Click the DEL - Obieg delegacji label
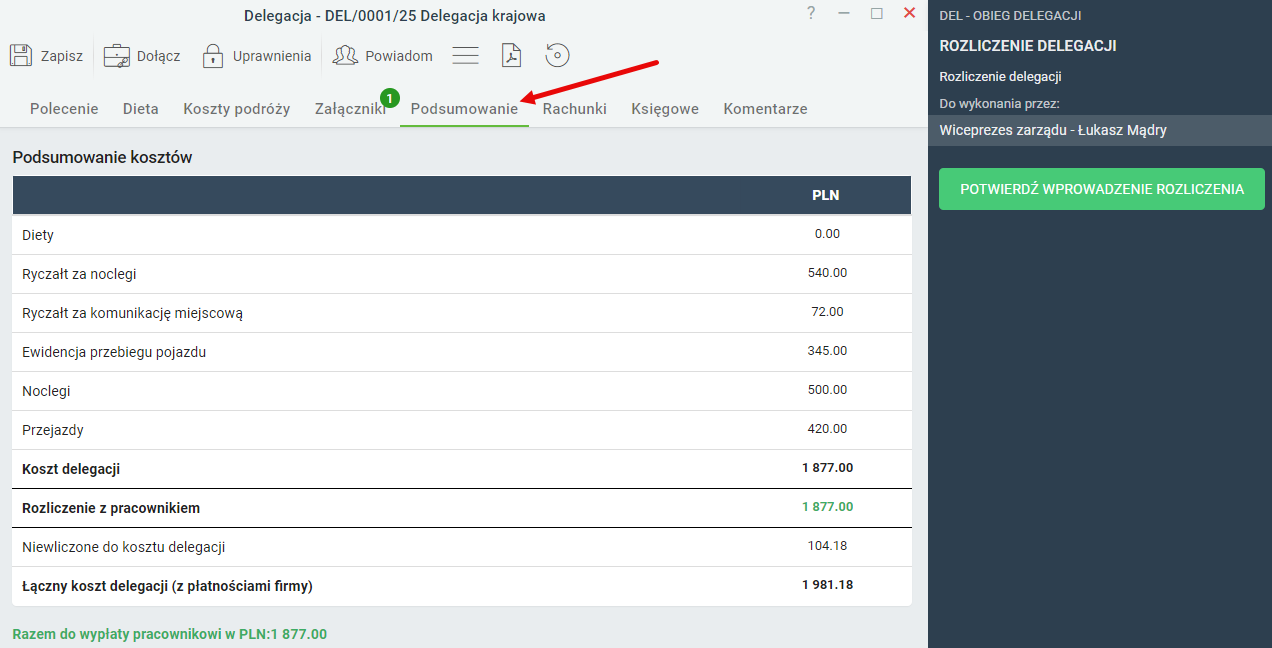 click(x=1010, y=16)
